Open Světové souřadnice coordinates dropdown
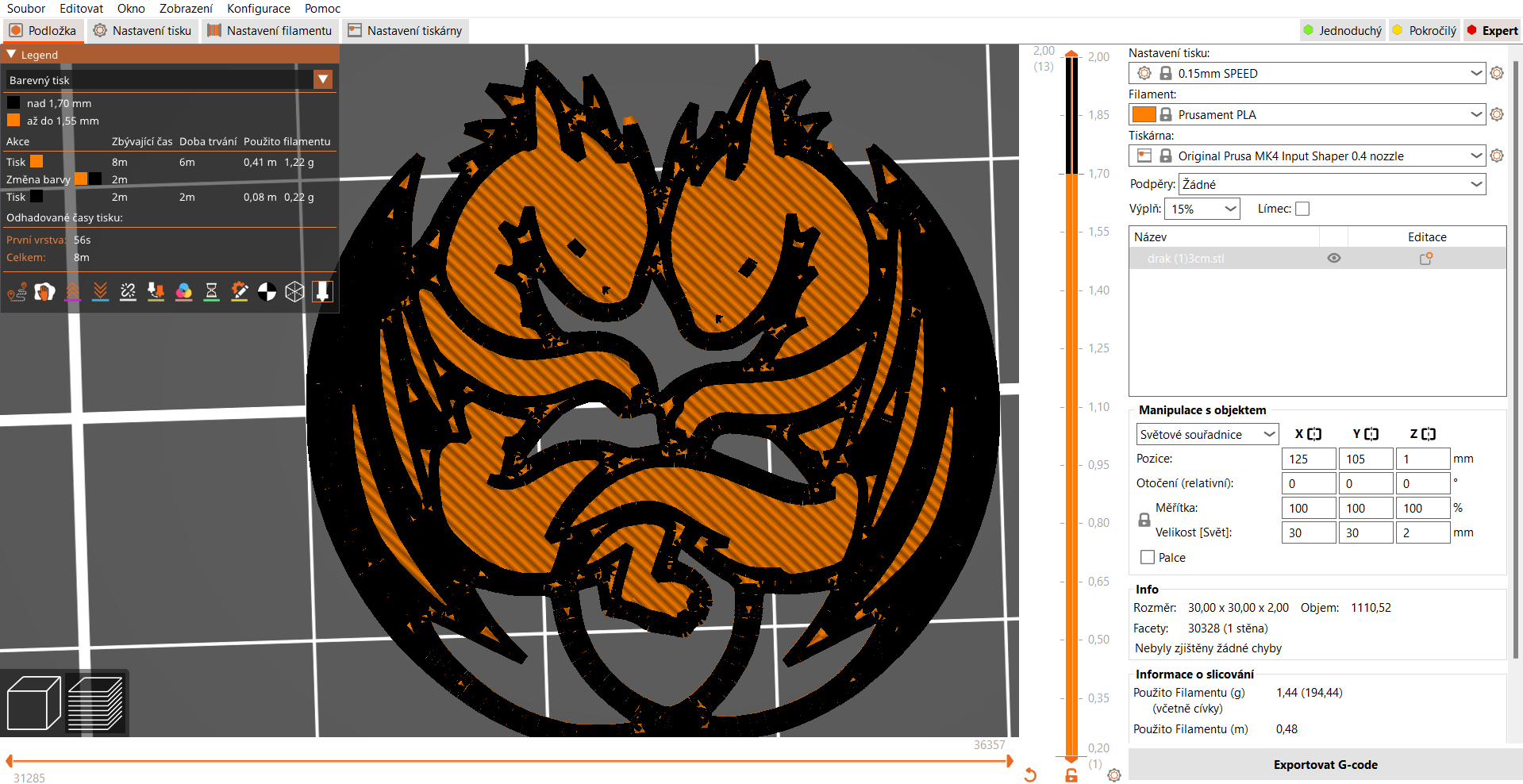 point(1207,434)
